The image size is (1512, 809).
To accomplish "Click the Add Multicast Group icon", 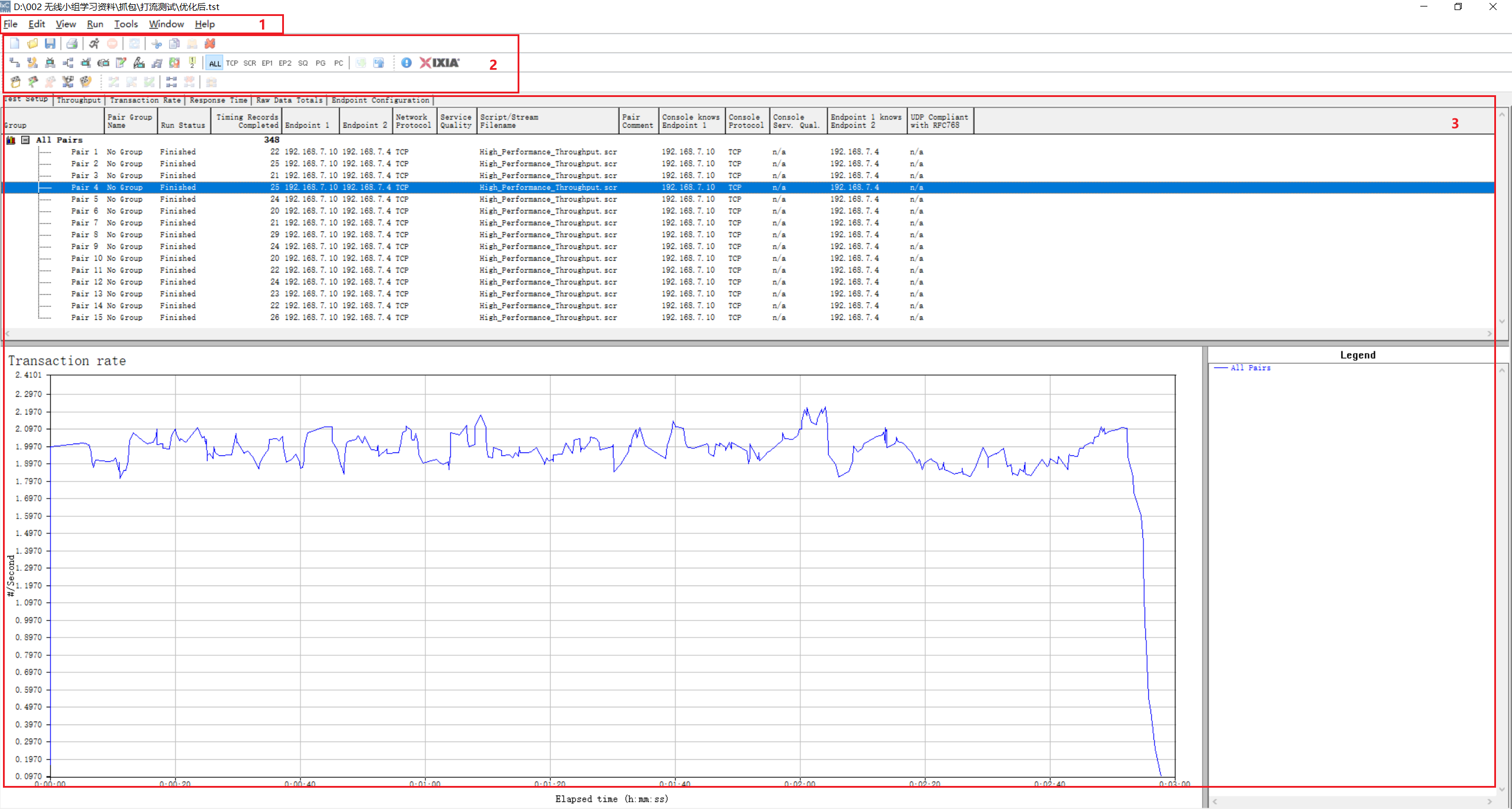I will point(68,63).
